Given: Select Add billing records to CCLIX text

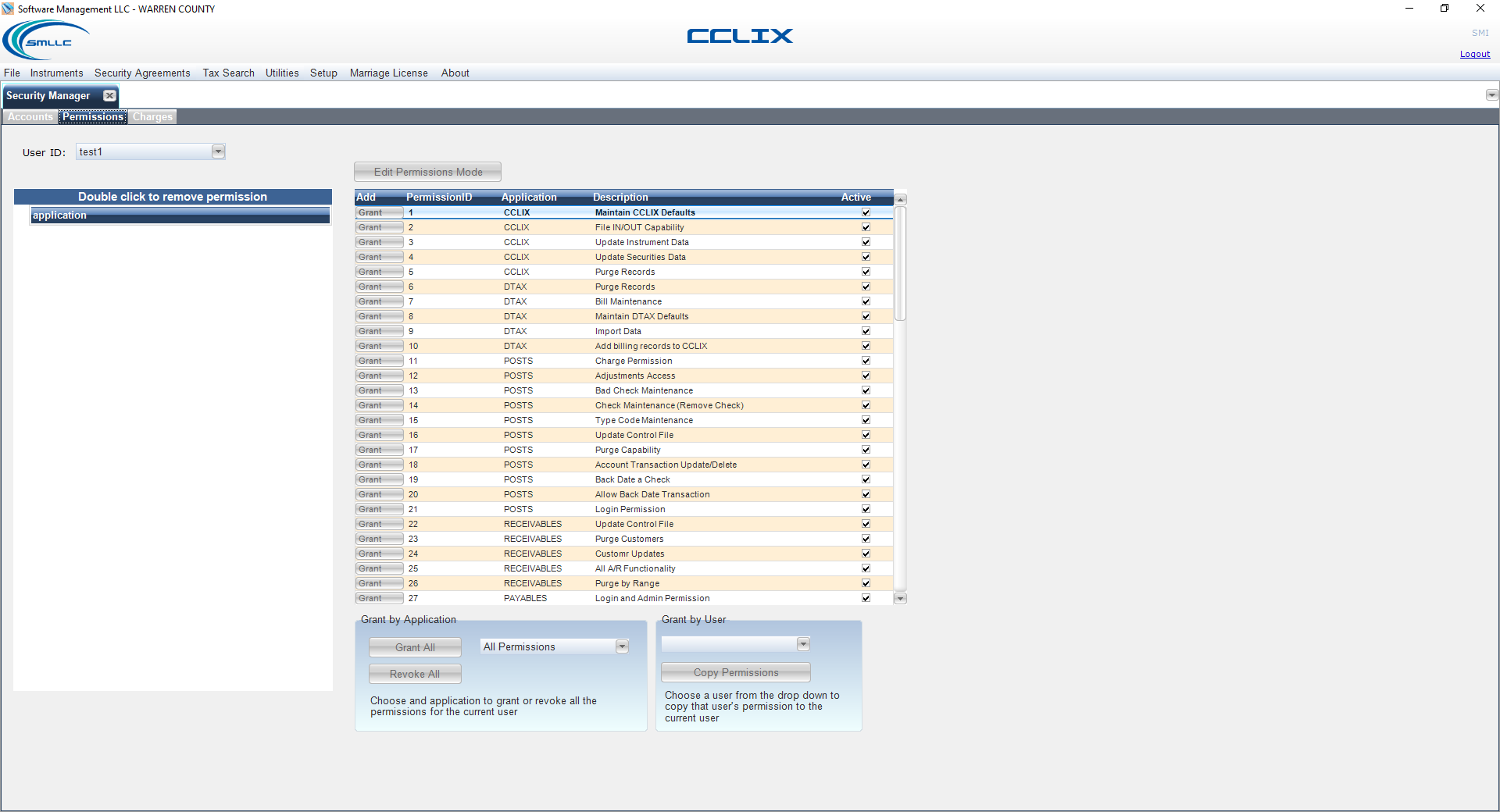Looking at the screenshot, I should (651, 346).
